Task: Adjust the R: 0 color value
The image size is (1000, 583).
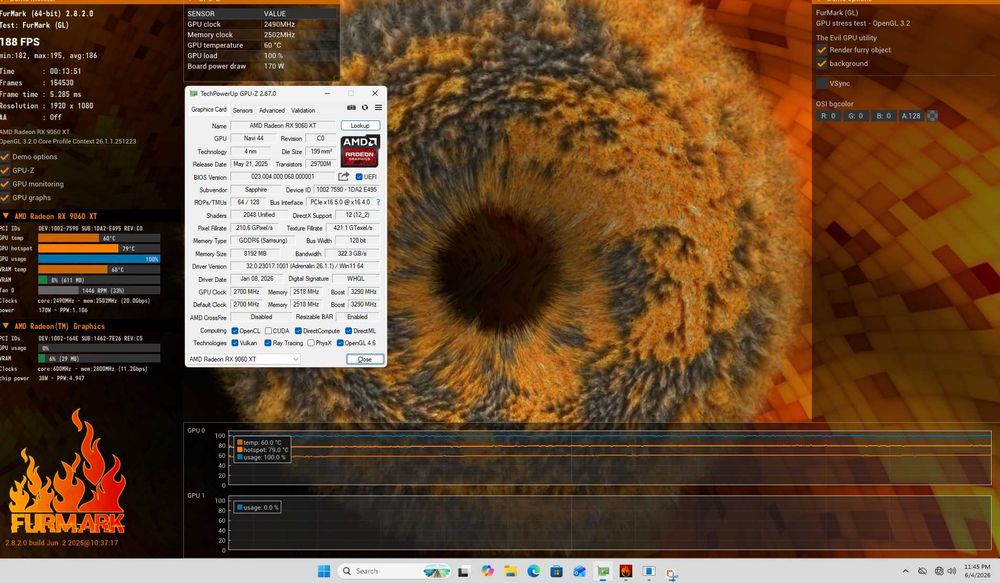Action: point(828,116)
